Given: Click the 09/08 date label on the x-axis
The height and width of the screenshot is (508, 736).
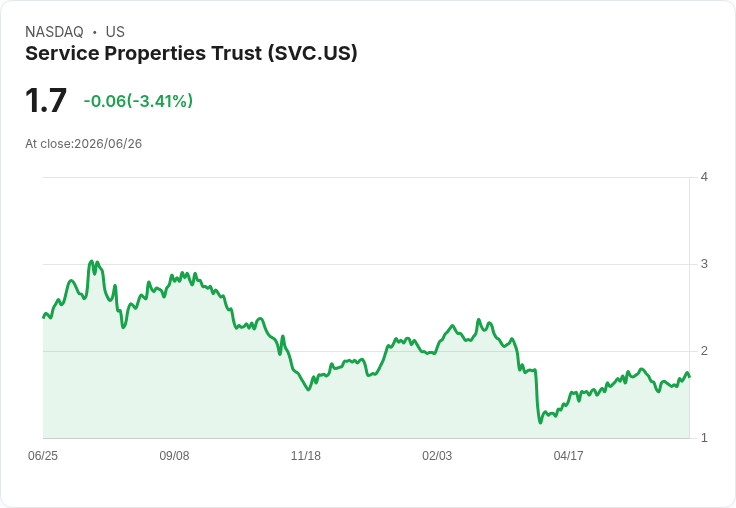Looking at the screenshot, I should point(174,455).
